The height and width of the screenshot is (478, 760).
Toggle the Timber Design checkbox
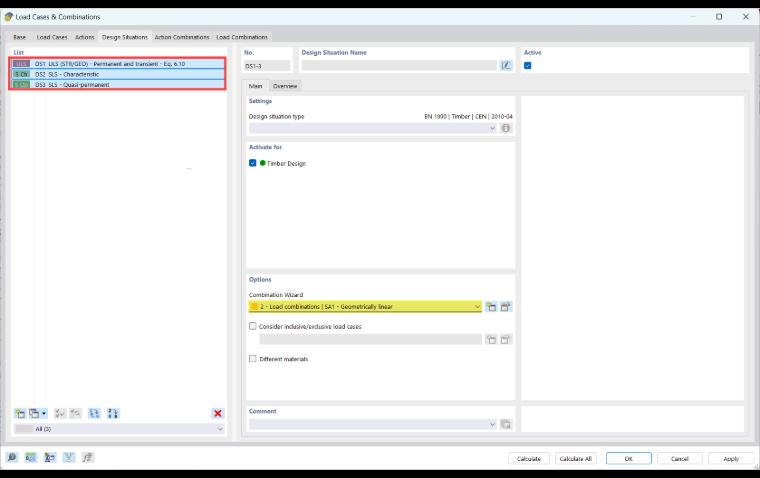coord(253,163)
